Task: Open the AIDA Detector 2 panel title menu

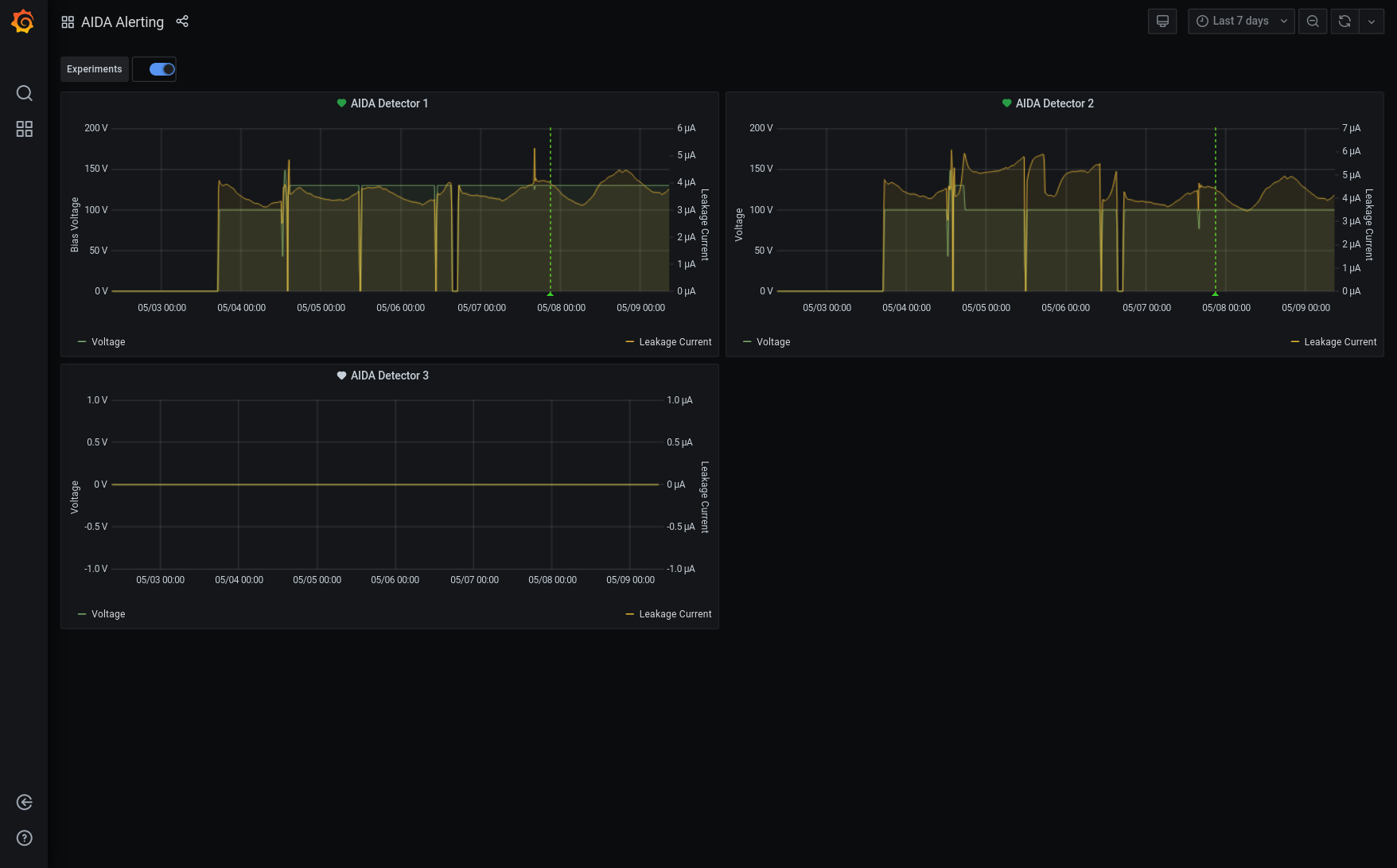Action: [1054, 103]
